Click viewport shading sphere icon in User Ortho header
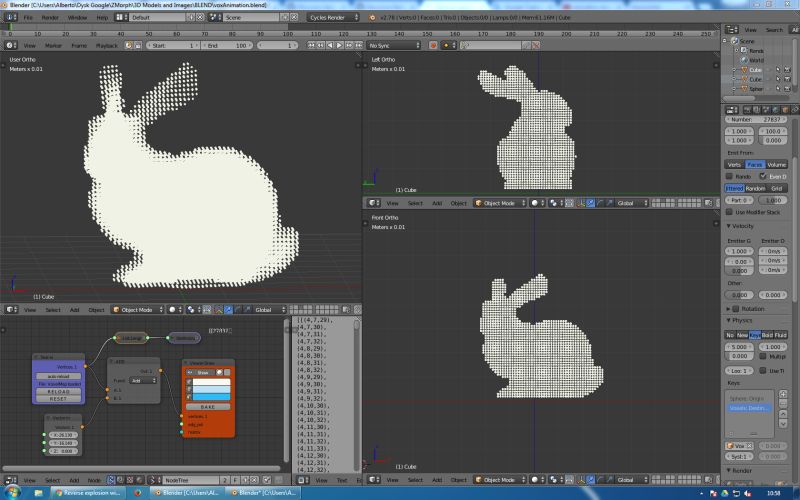This screenshot has width=800, height=500. [x=175, y=310]
